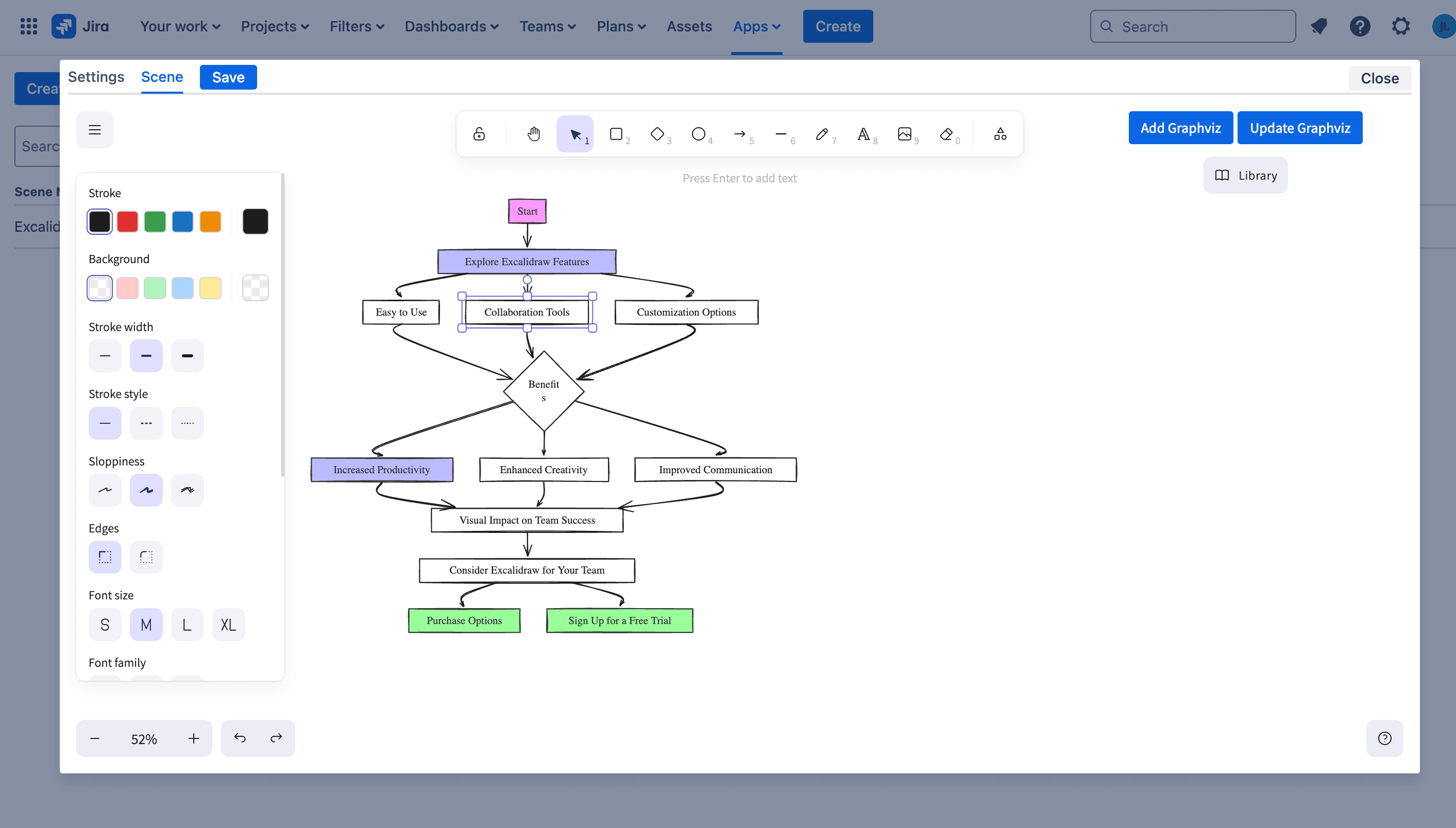Screen dimensions: 1456x828
Task: Select the Ellipse tool
Action: [699, 134]
